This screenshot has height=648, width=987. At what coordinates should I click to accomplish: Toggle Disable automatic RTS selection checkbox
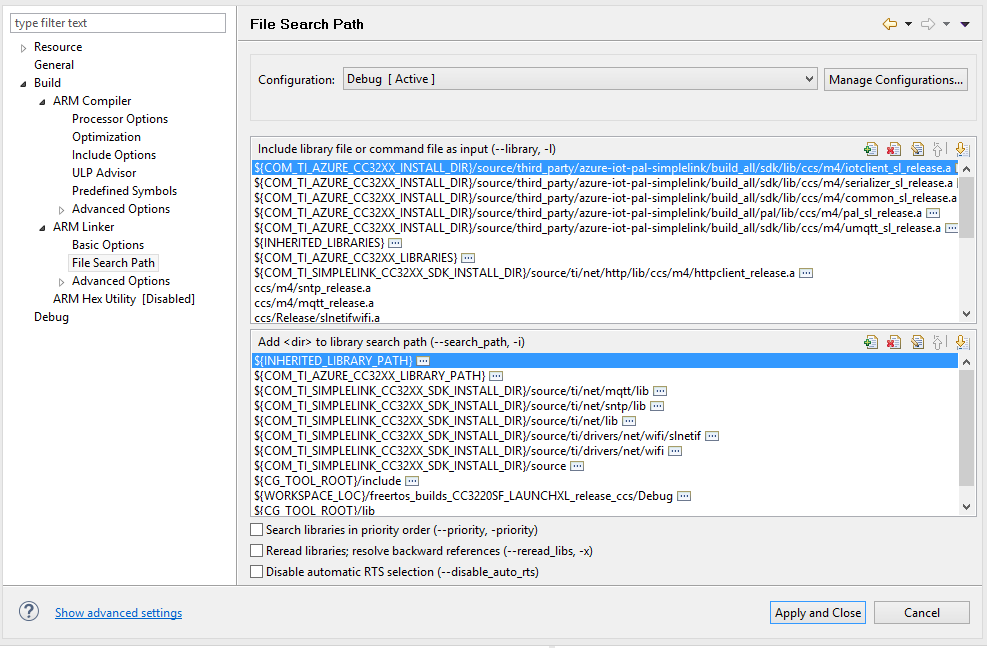click(x=257, y=572)
